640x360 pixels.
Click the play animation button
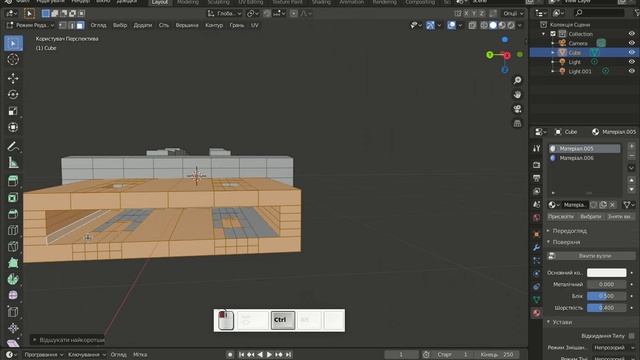click(269, 355)
